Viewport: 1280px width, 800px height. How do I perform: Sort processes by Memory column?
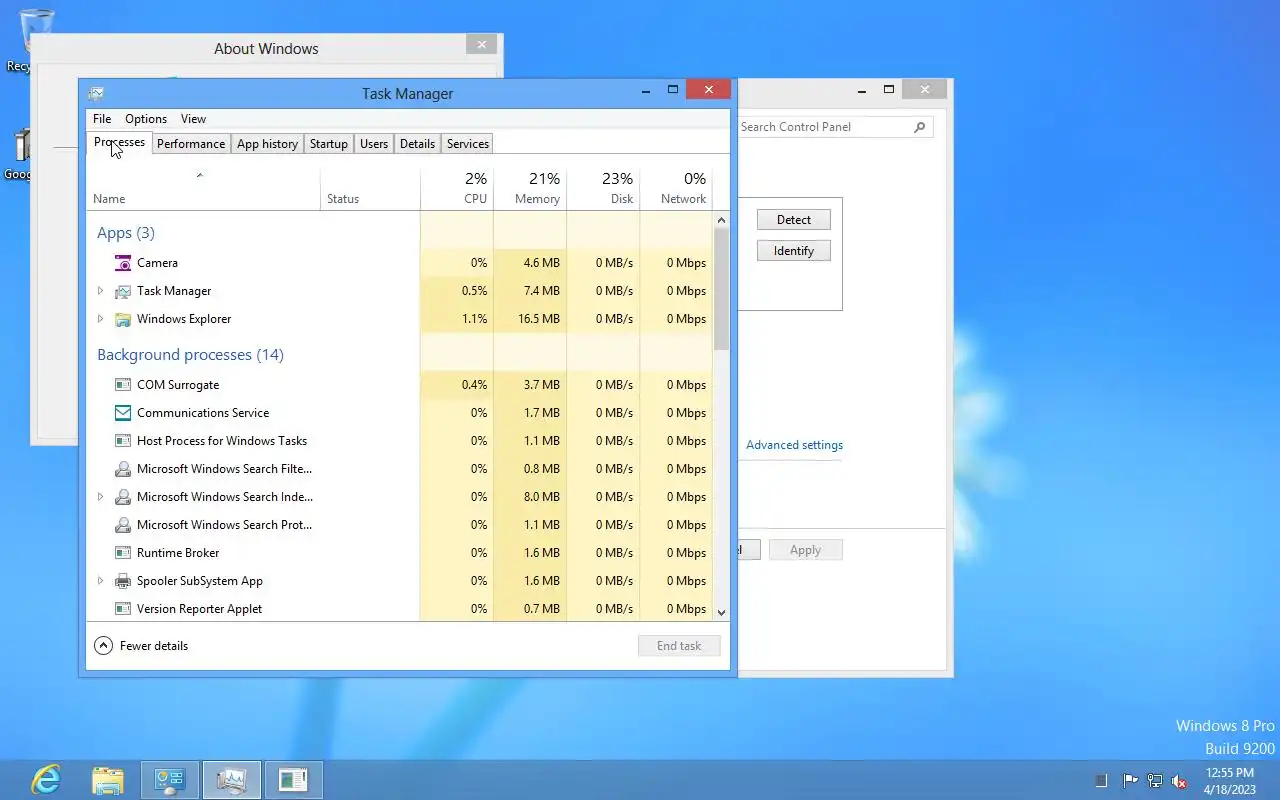pyautogui.click(x=530, y=188)
